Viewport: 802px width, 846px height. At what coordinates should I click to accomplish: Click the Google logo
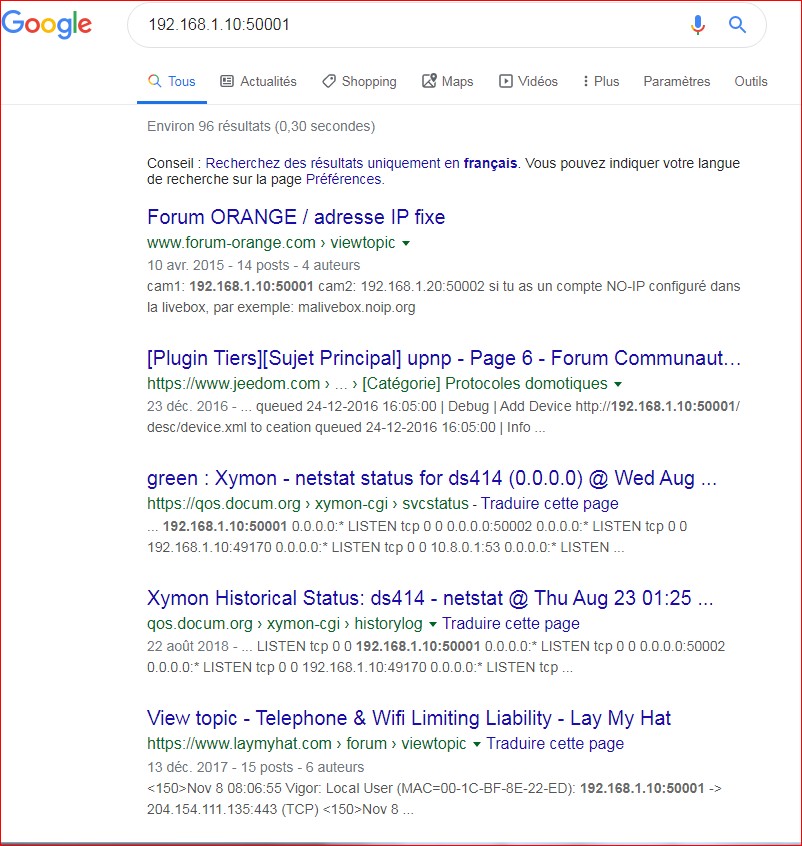[47, 26]
